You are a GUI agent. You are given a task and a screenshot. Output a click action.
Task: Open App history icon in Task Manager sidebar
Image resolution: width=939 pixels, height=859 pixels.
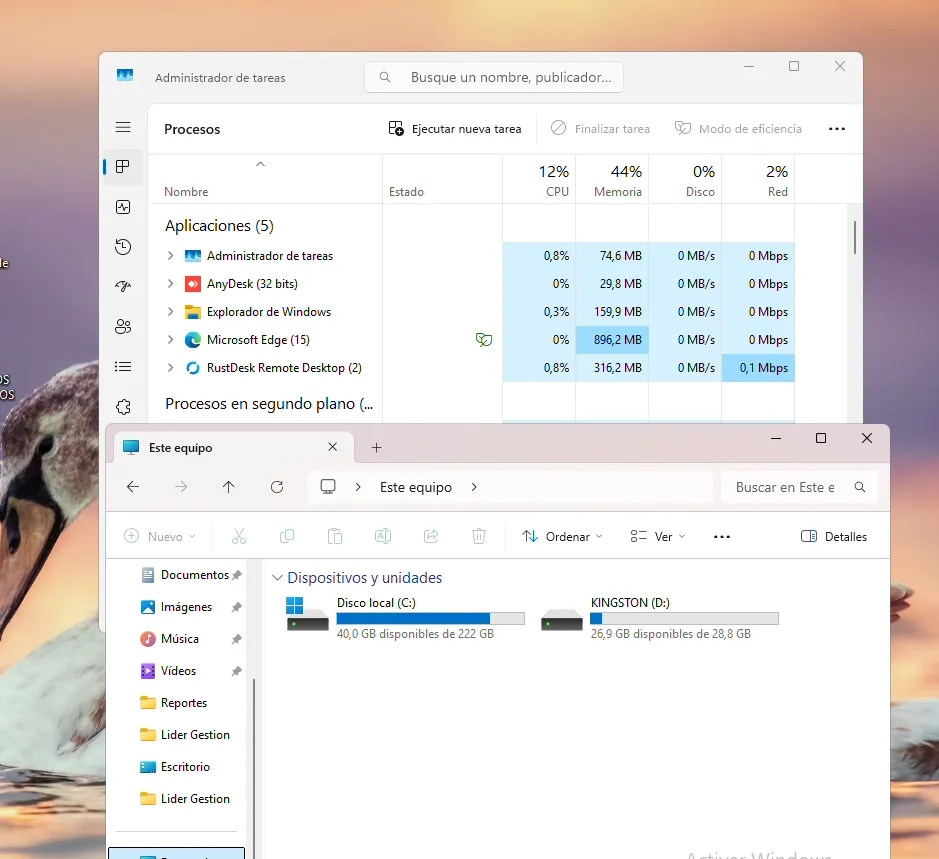(x=123, y=247)
